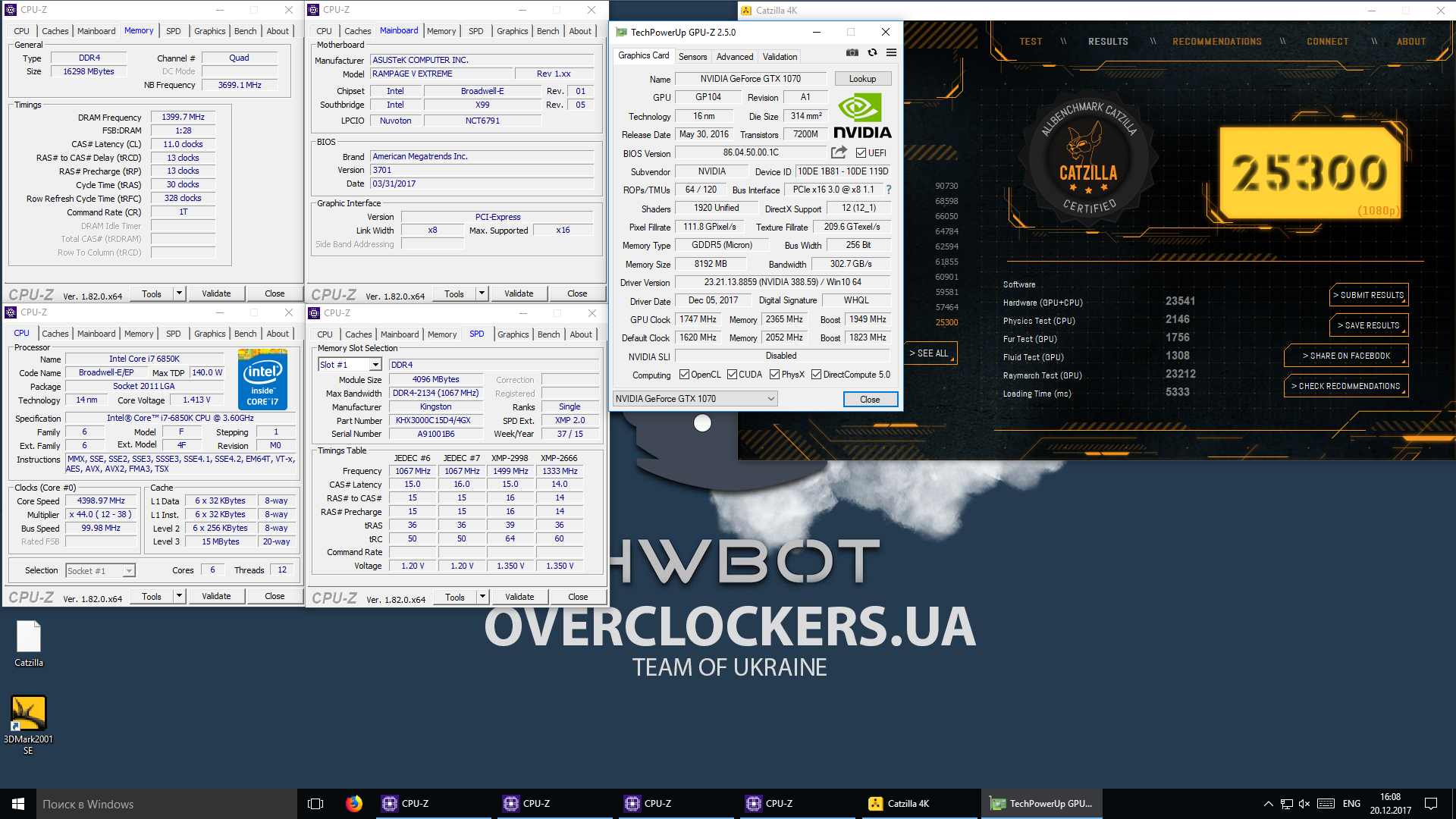Open the Action Center notification icon
1456x819 pixels.
(1431, 804)
